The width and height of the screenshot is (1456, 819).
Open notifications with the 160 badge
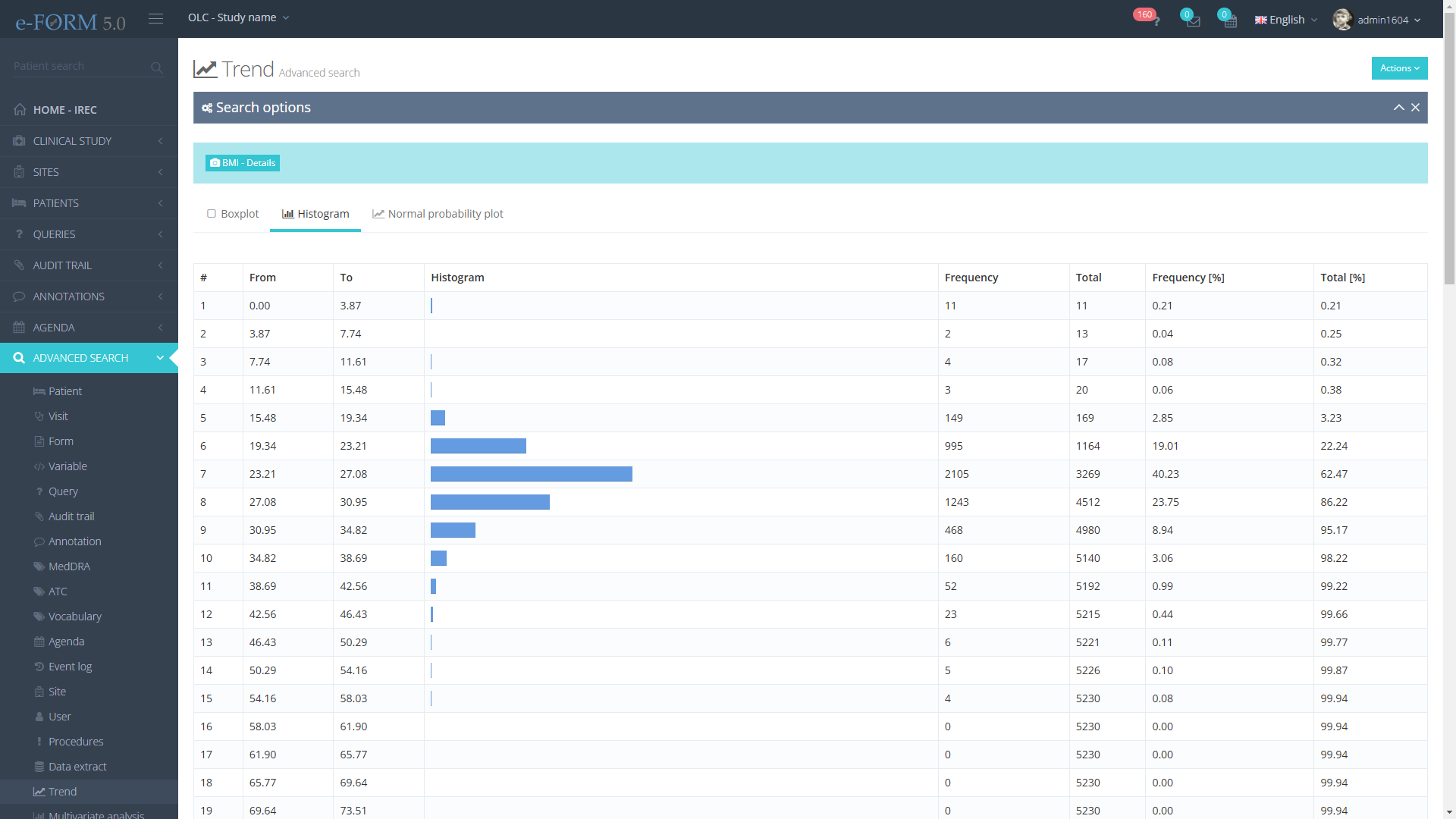pos(1154,20)
